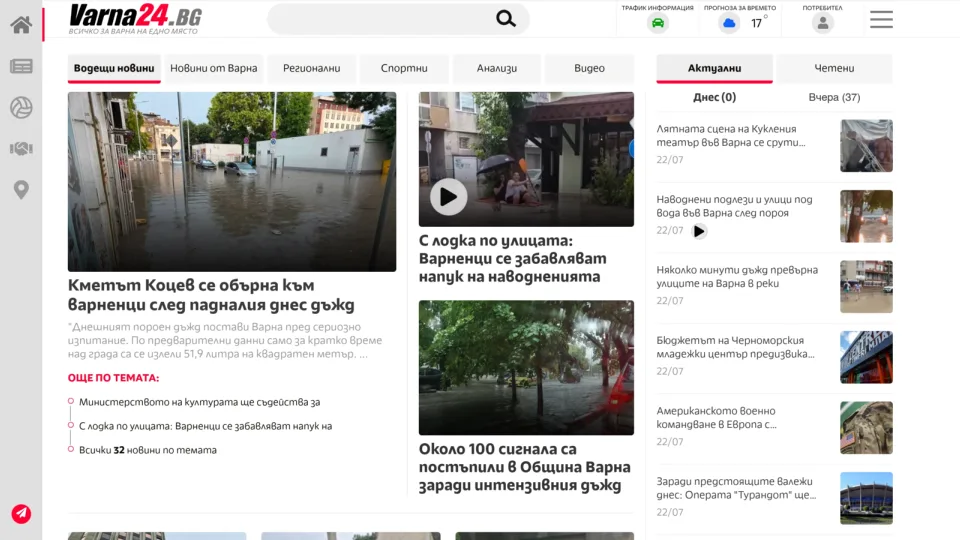This screenshot has width=960, height=540.
Task: Open the handshake icon in sidebar
Action: pyautogui.click(x=21, y=149)
